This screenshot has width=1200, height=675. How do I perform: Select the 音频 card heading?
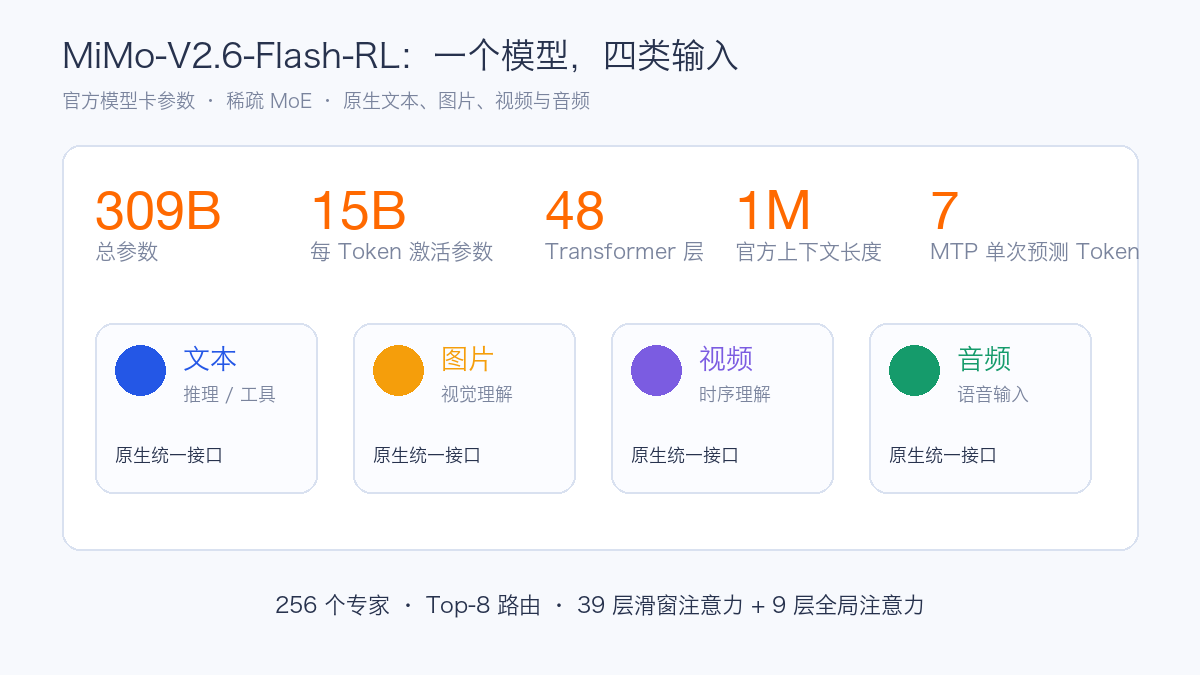coord(984,358)
